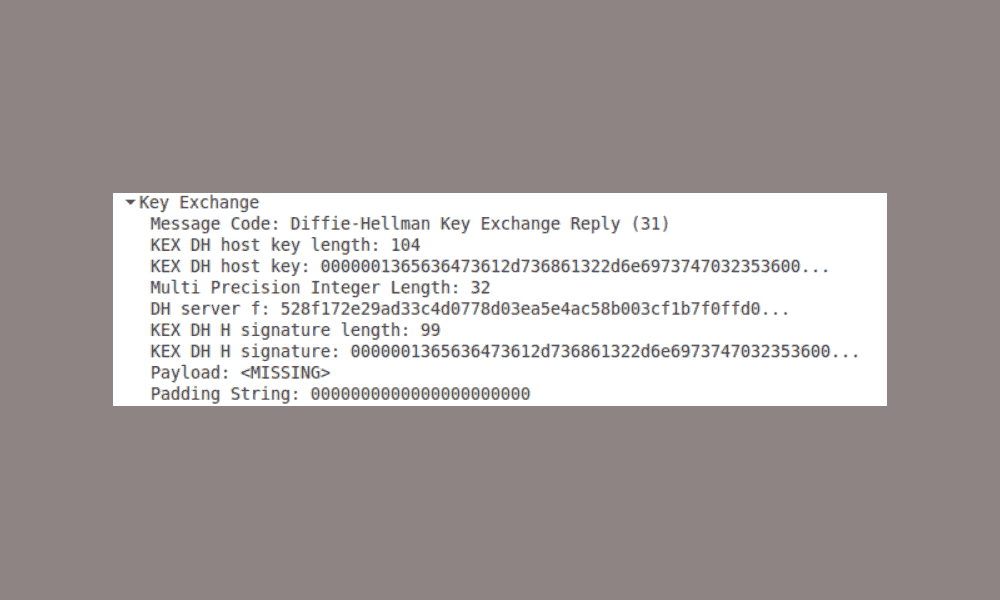Select the Multi Precision Integer Length label

point(305,288)
